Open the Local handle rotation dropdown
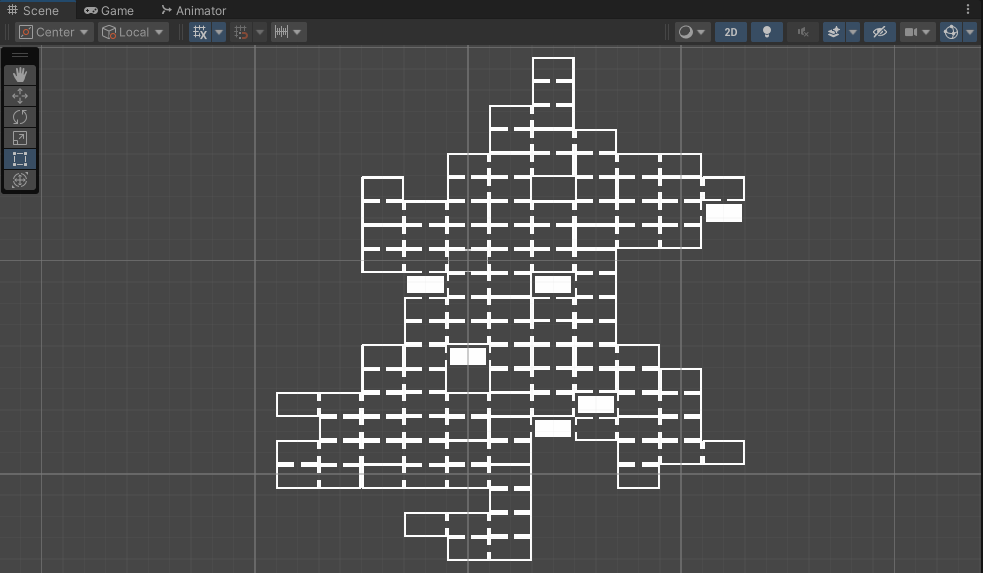The width and height of the screenshot is (983, 573). (134, 32)
